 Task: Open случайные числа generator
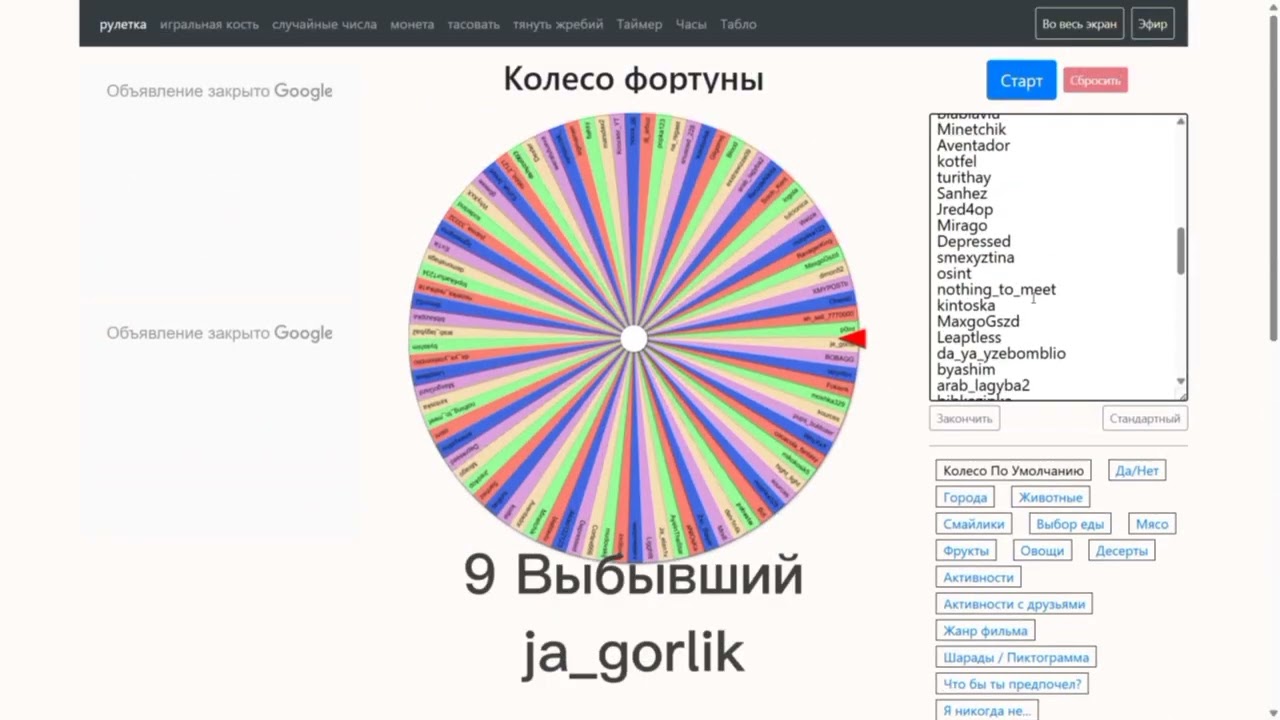324,24
